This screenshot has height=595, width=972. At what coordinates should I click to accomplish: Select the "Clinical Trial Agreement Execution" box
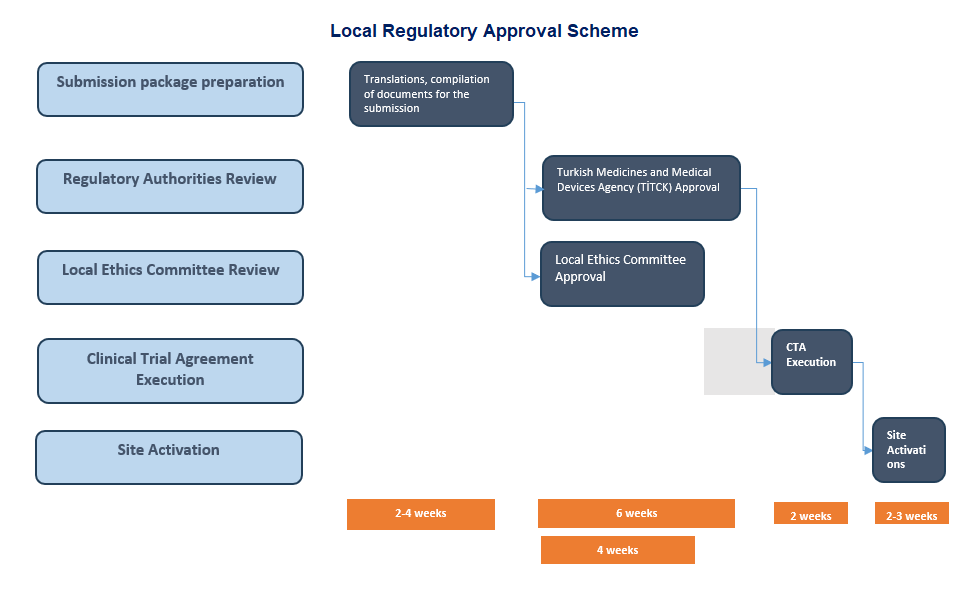coord(170,370)
